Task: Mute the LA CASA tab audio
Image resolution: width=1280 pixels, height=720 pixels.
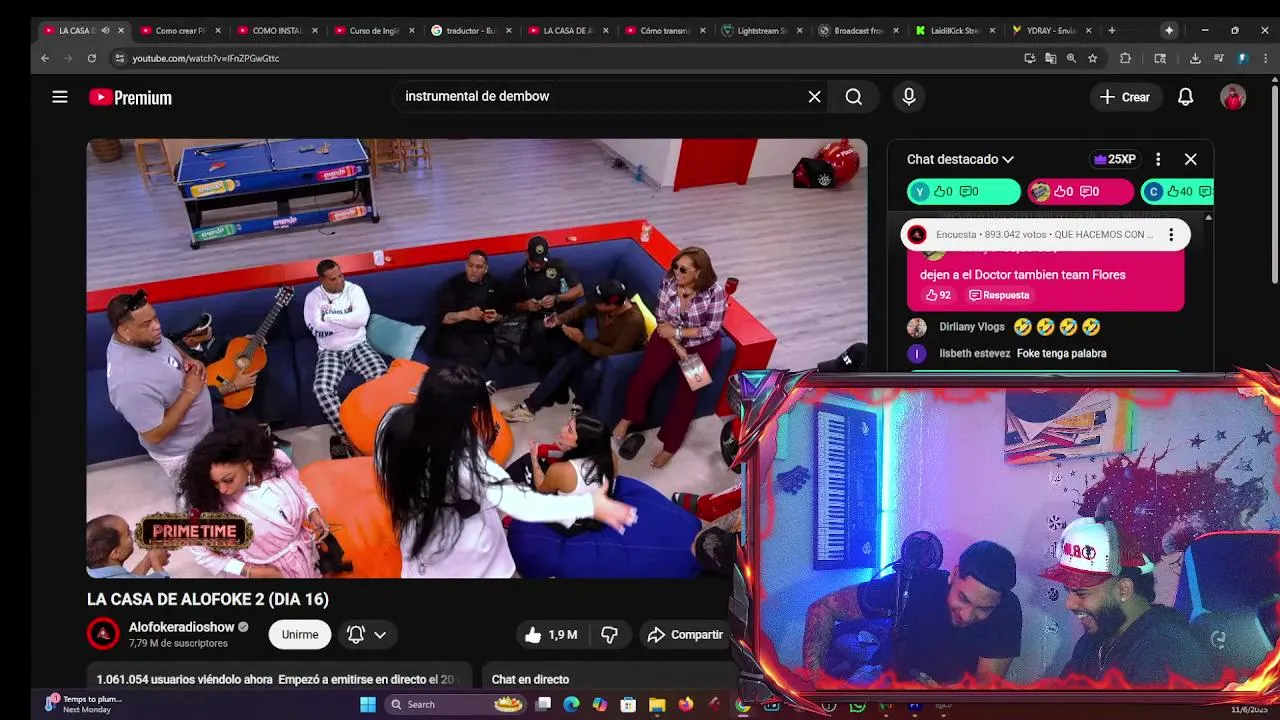Action: tap(105, 31)
